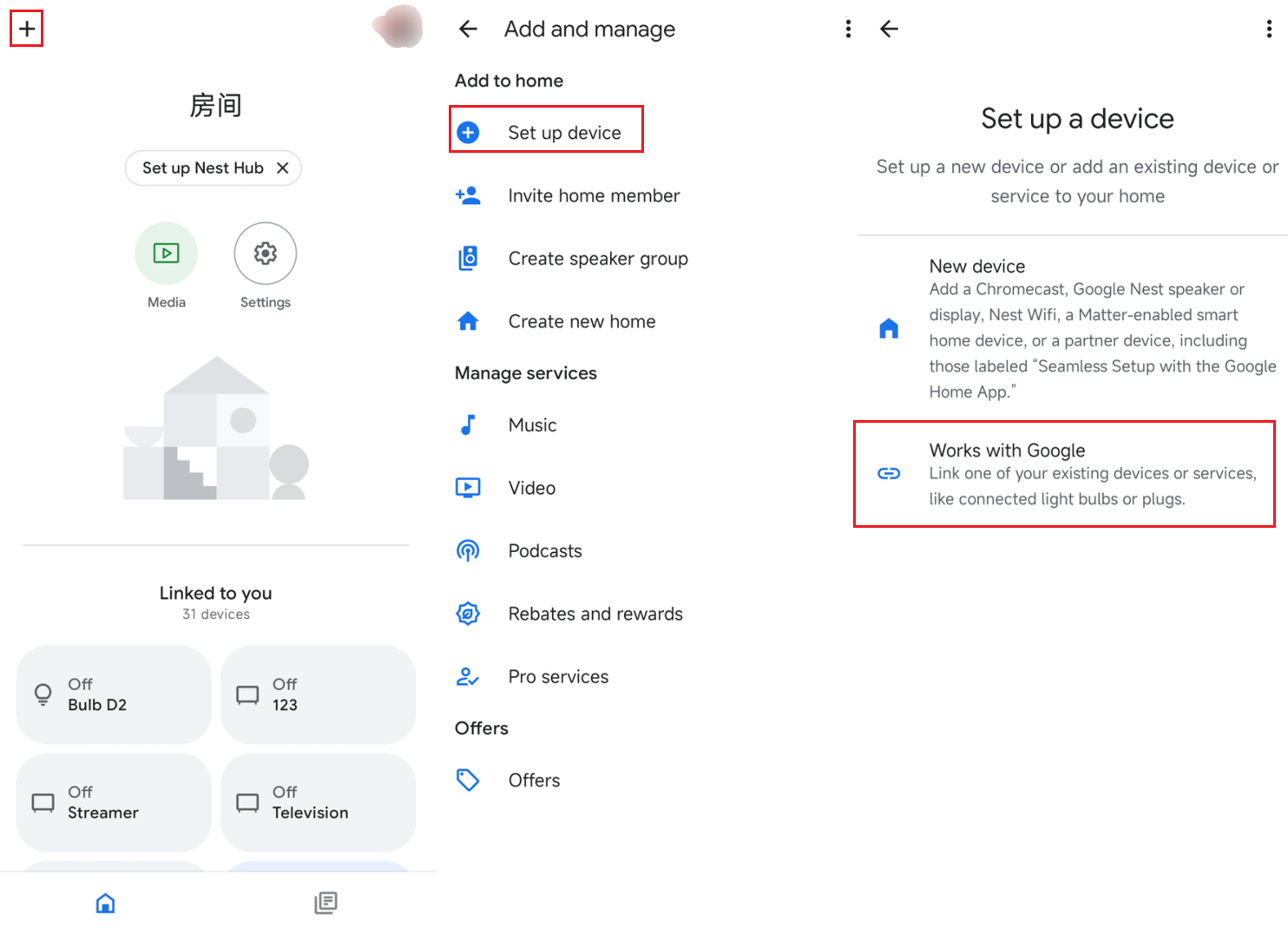The height and width of the screenshot is (934, 1288).
Task: Toggle the Streamer device on
Action: 113,802
